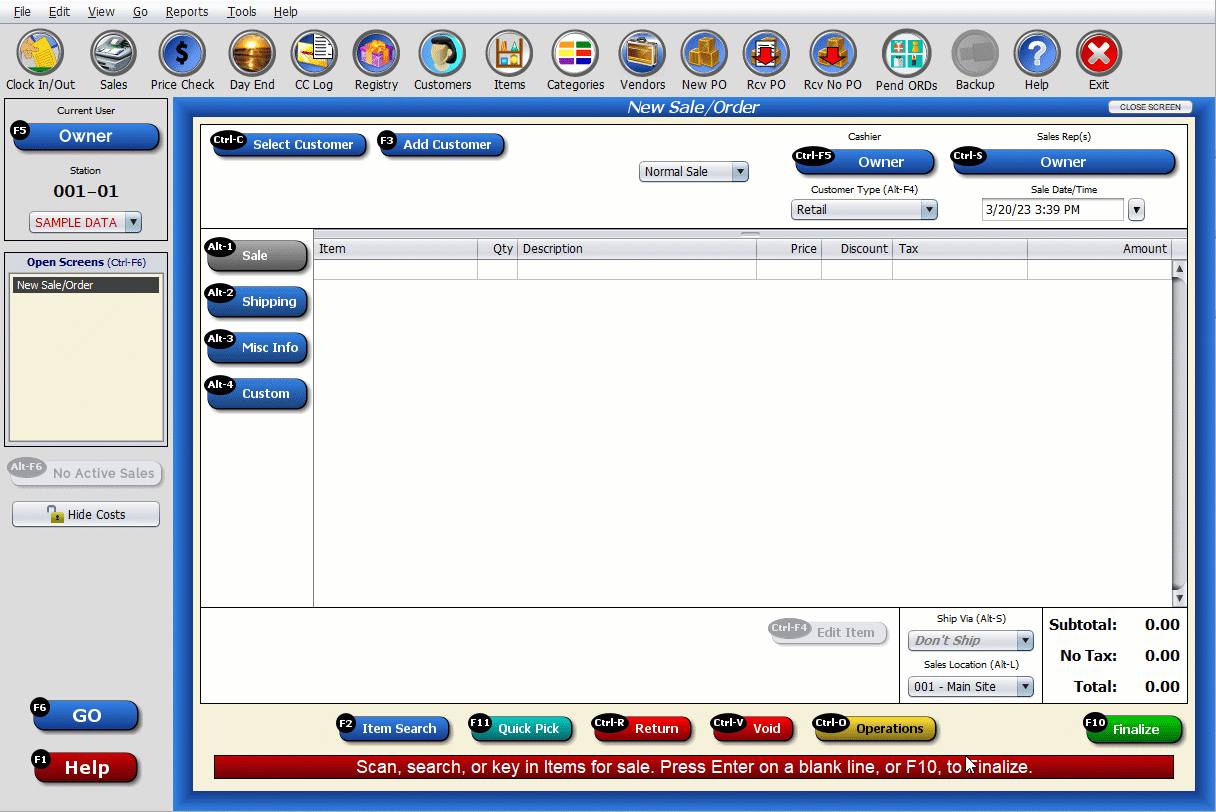Open the Customers screen
This screenshot has height=812, width=1216.
pyautogui.click(x=442, y=52)
